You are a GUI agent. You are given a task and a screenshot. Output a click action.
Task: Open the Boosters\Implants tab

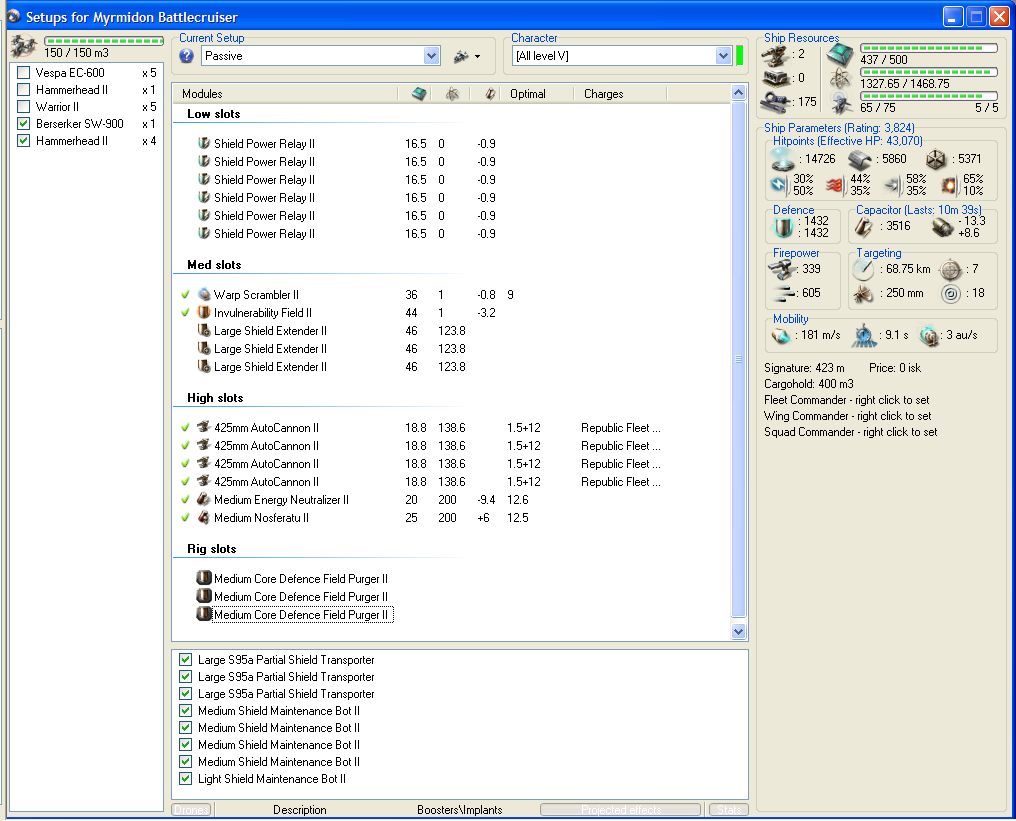[459, 810]
